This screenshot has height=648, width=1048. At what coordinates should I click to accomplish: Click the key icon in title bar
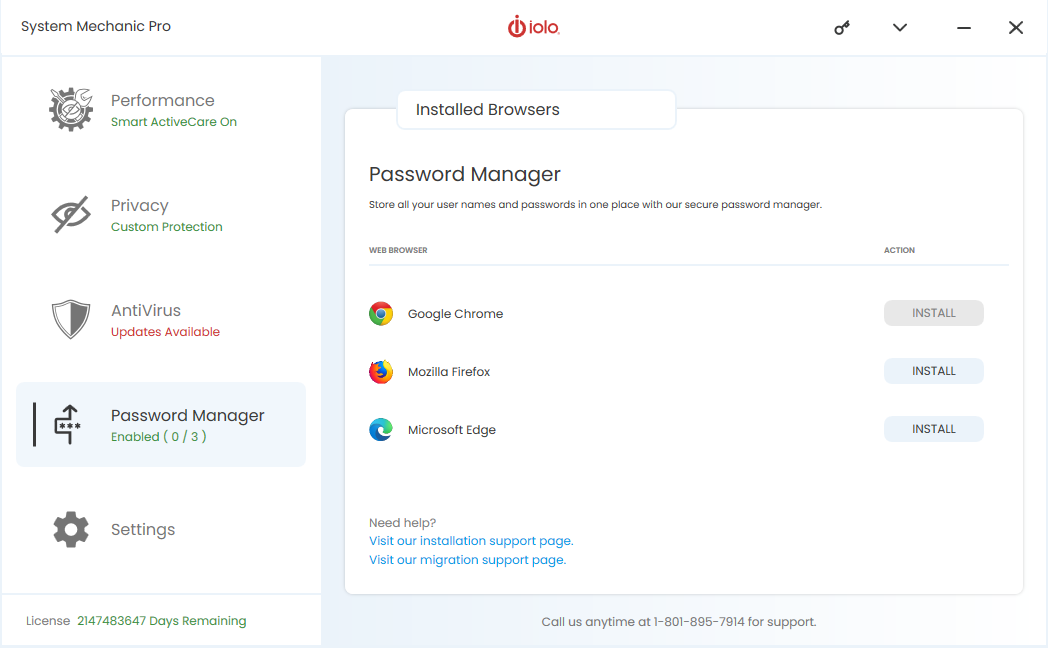tap(842, 28)
